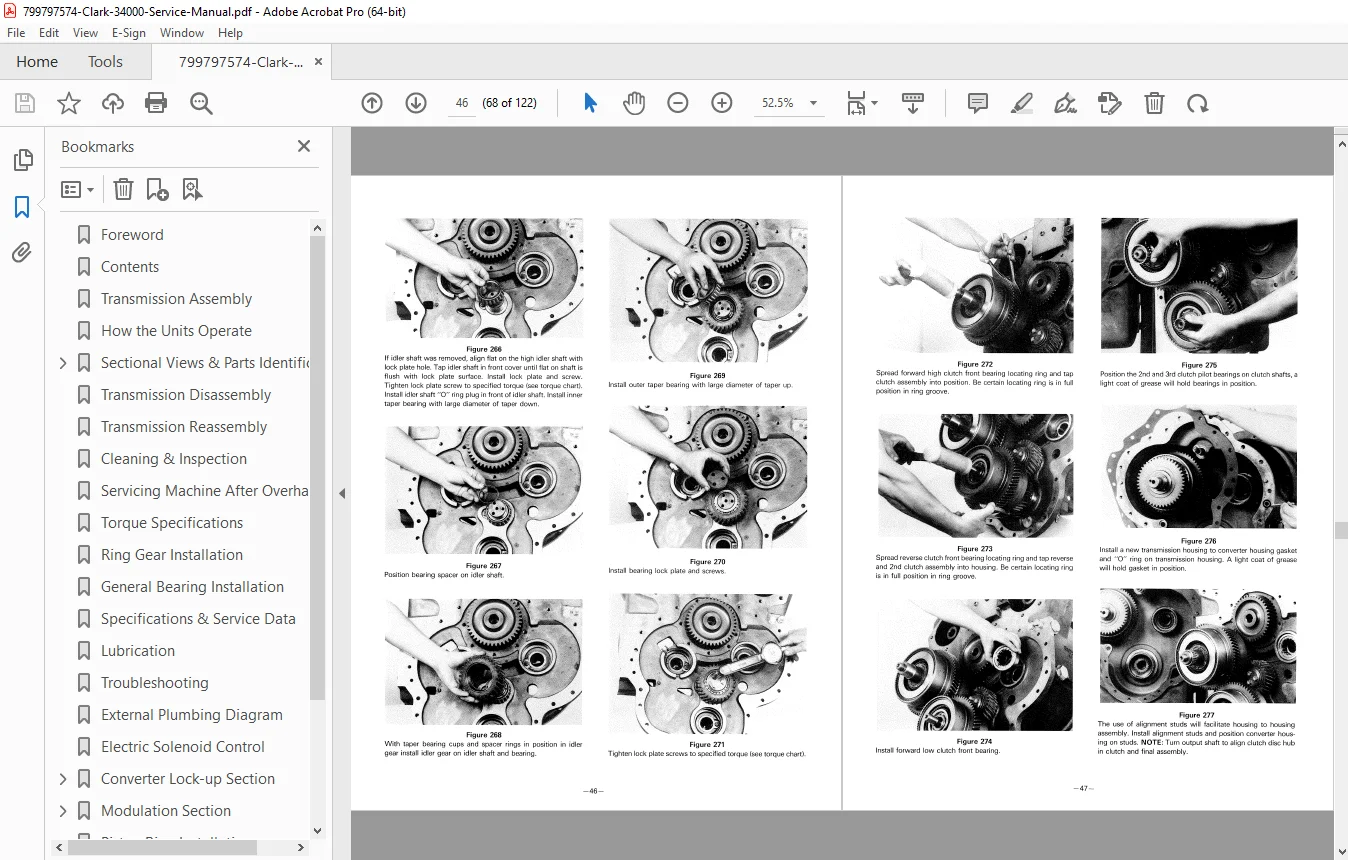Image resolution: width=1348 pixels, height=860 pixels.
Task: Open the Window menu
Action: click(182, 33)
